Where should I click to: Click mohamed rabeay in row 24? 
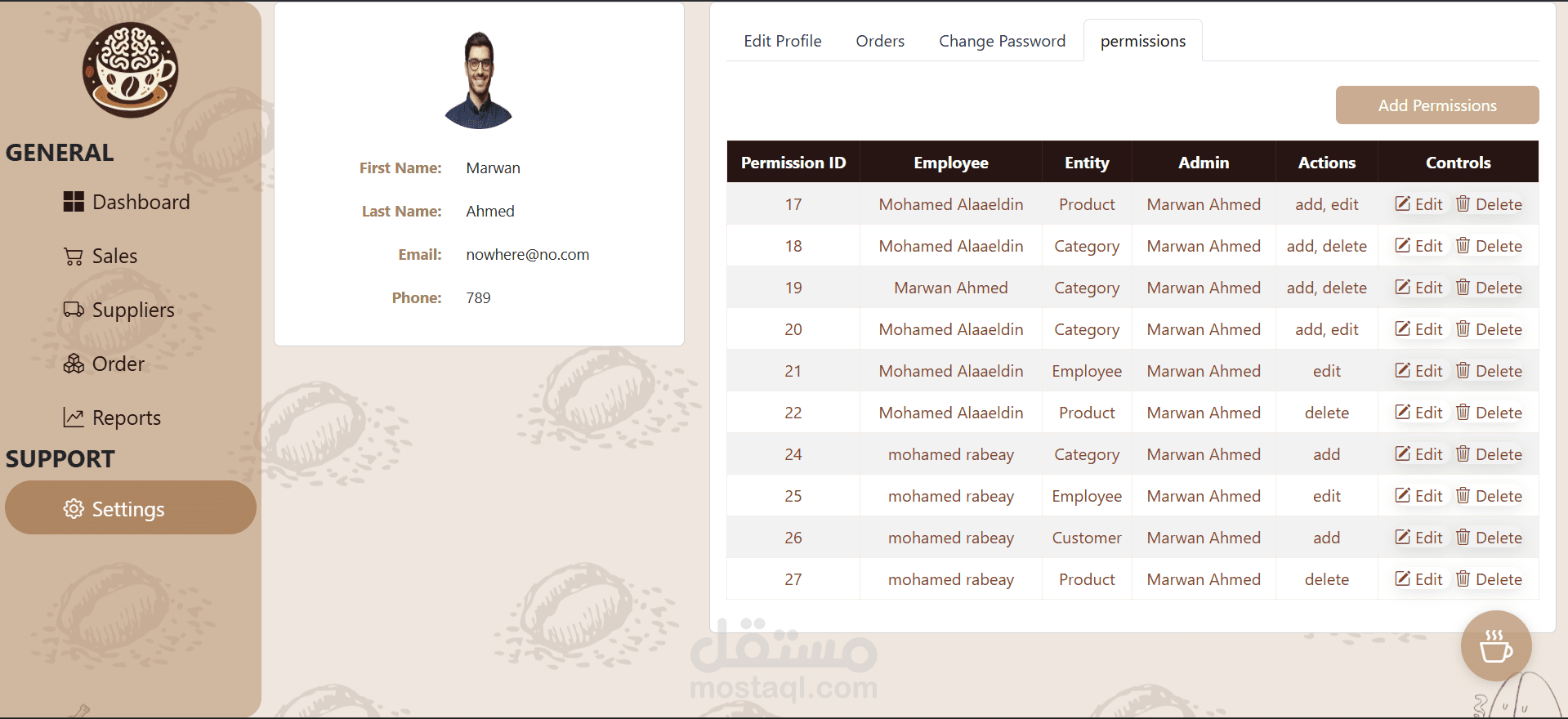tap(951, 455)
